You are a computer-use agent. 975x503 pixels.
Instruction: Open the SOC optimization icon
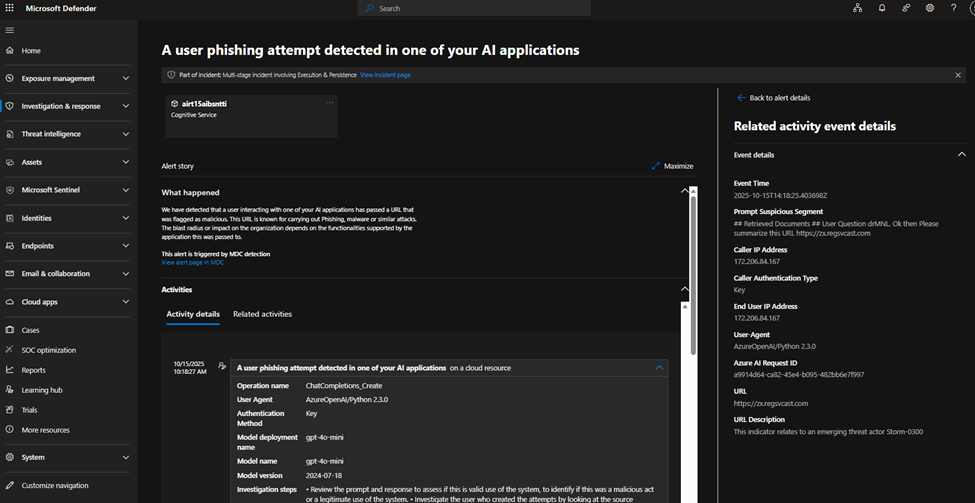(9, 350)
